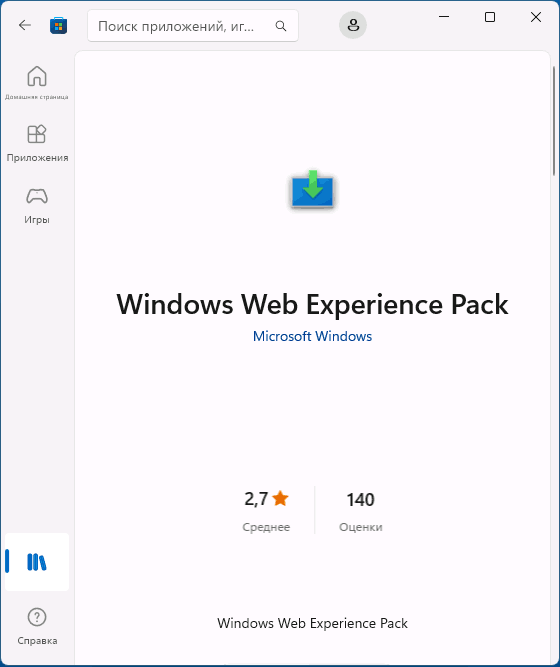
Task: Click the Среднее label
Action: coord(266,527)
